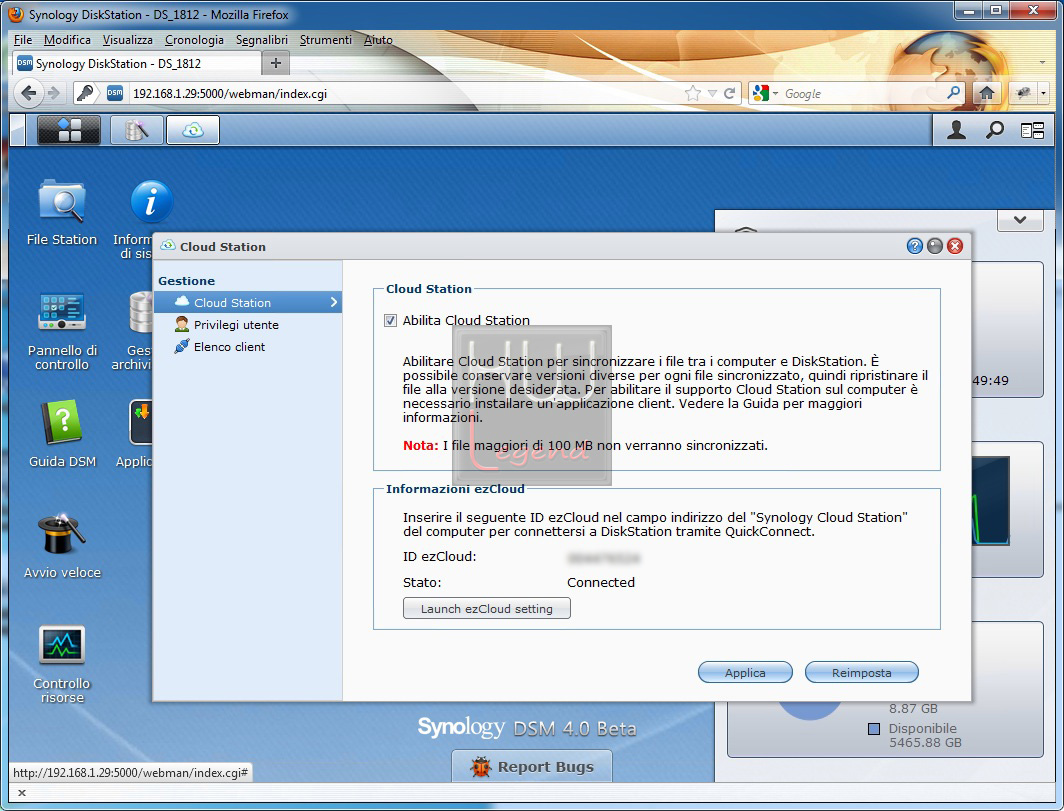This screenshot has height=811, width=1064.
Task: Click the Connected status text
Action: [x=601, y=582]
